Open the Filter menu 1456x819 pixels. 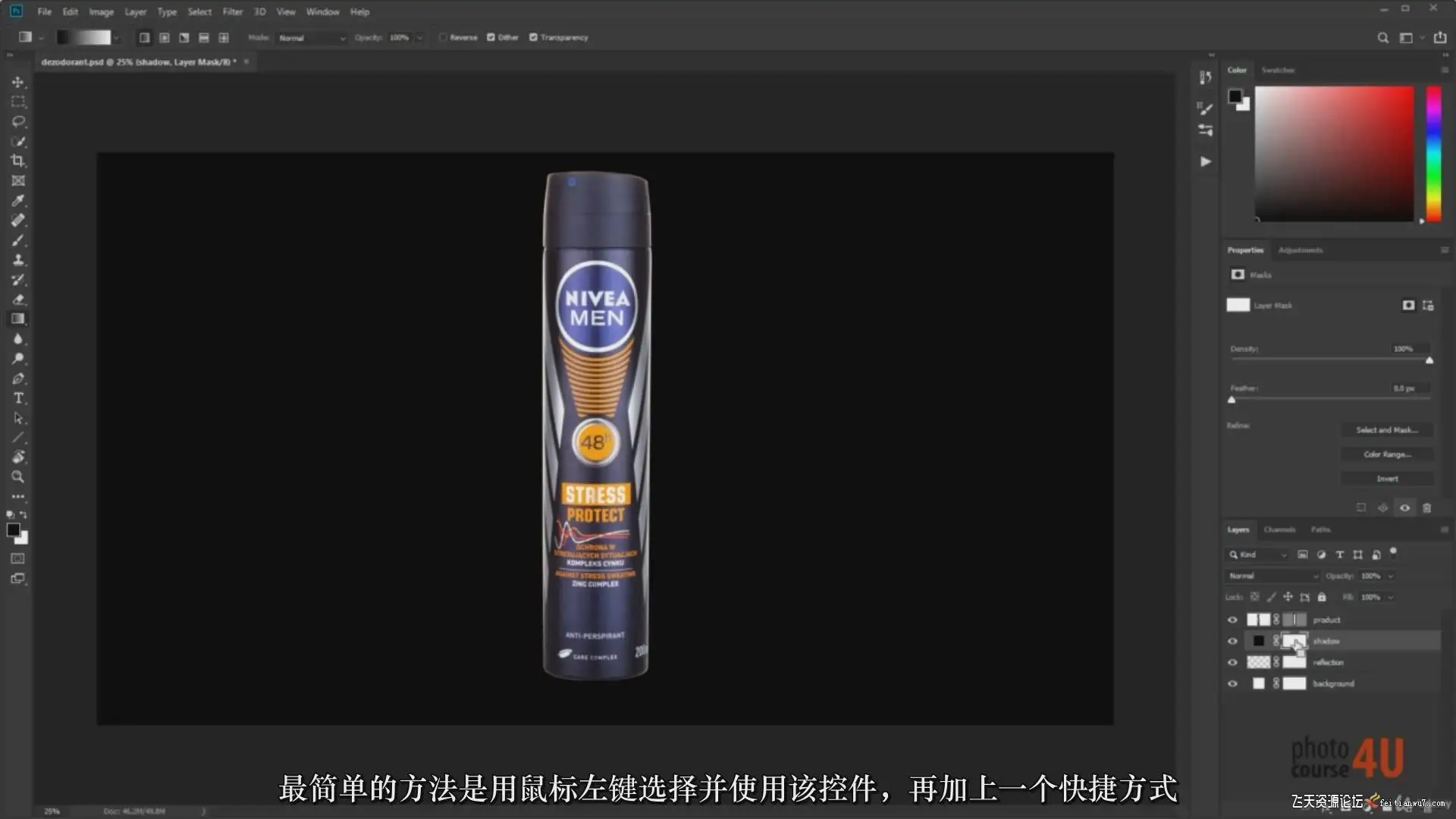coord(232,11)
